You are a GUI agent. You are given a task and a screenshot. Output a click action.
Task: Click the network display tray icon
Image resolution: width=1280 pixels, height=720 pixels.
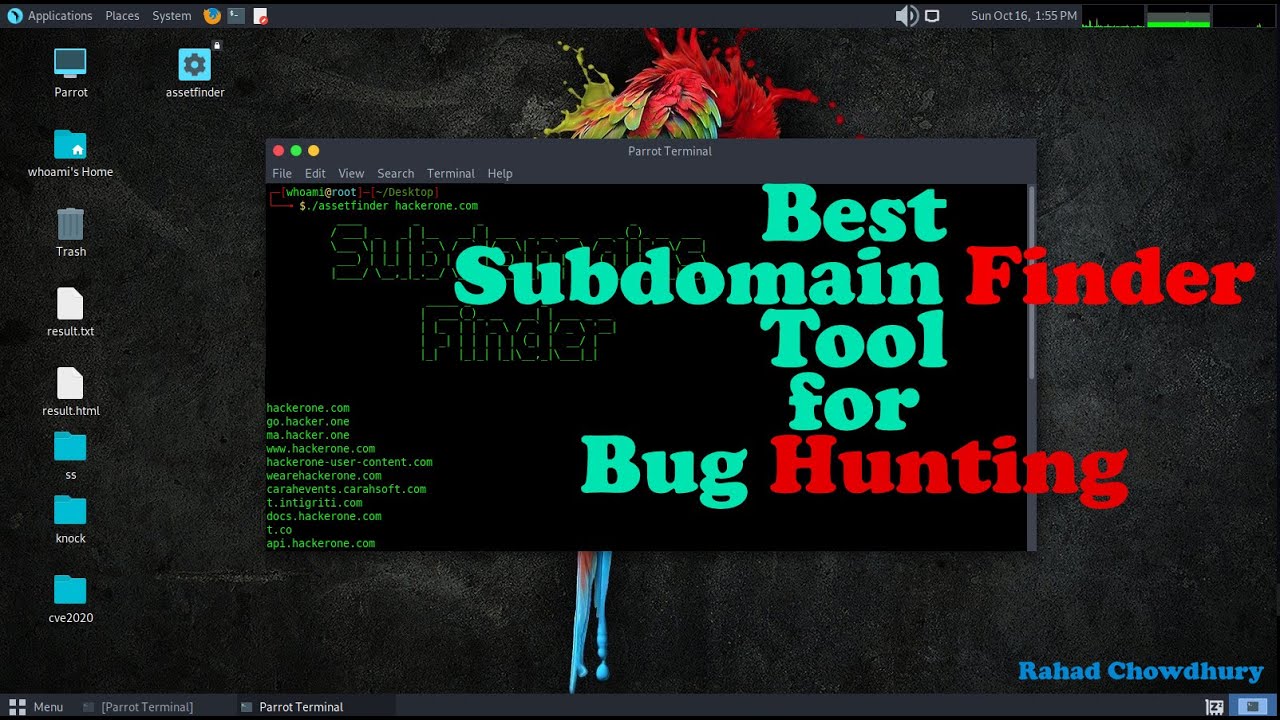[932, 15]
